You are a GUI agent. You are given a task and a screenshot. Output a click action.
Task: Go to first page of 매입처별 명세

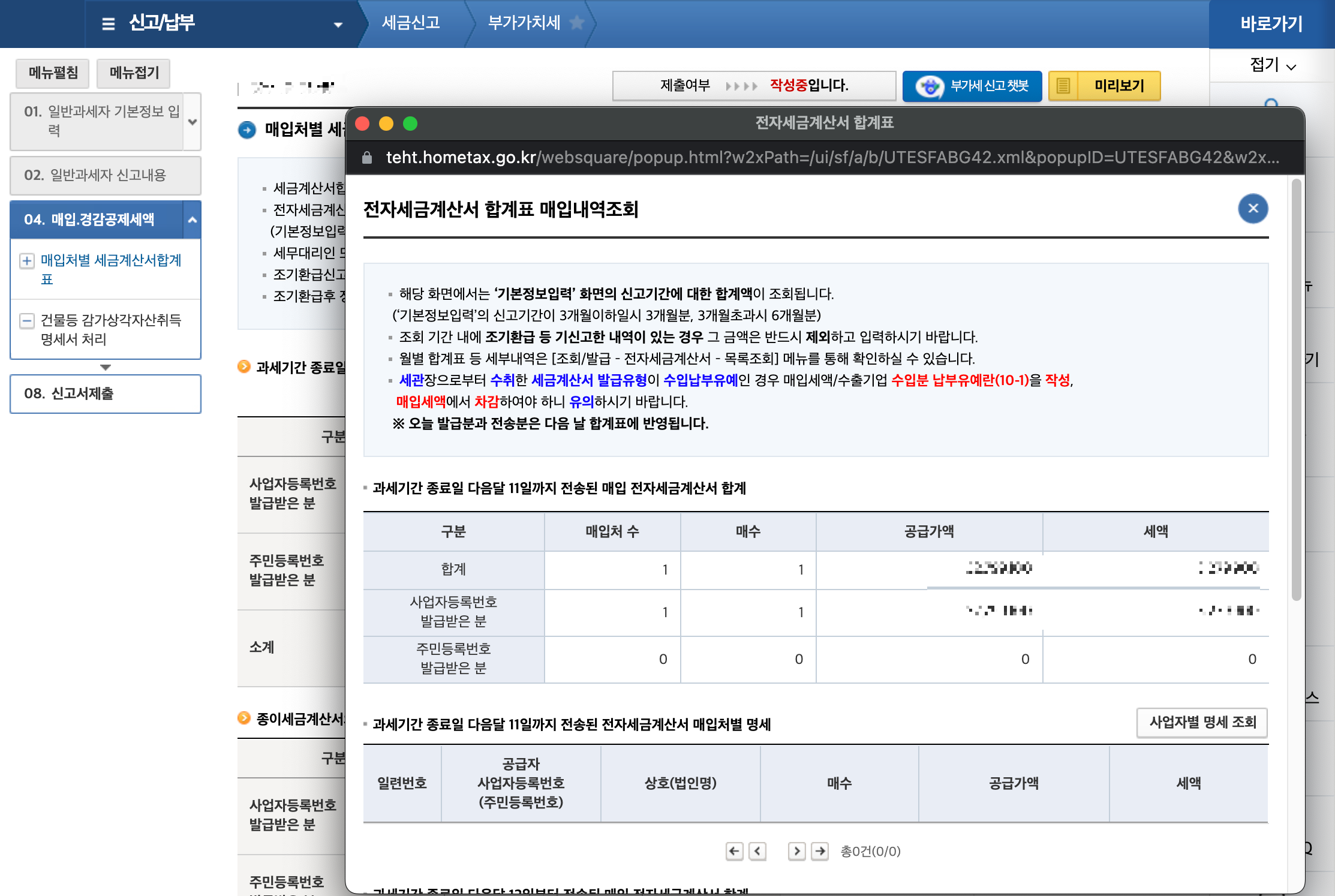click(x=734, y=851)
